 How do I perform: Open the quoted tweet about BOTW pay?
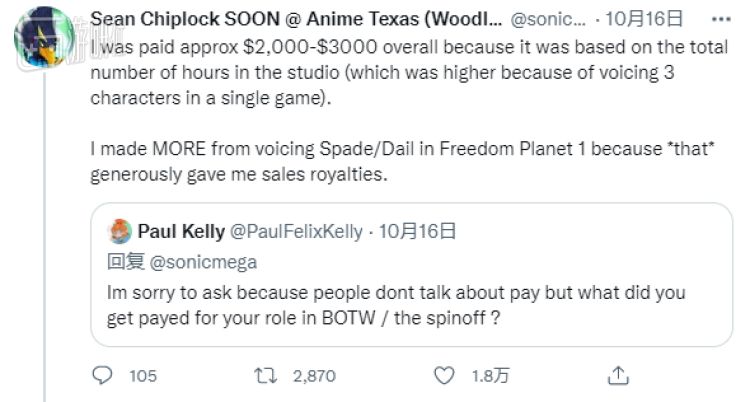[x=411, y=275]
